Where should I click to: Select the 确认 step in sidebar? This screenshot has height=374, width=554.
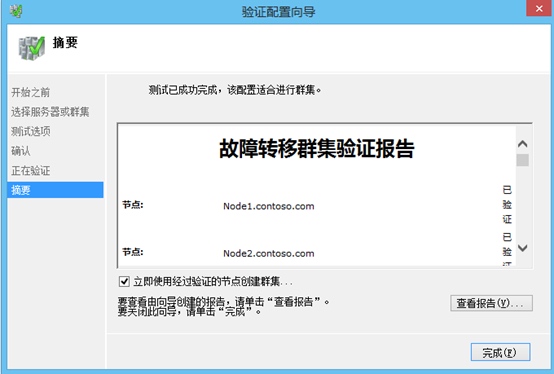(x=21, y=151)
